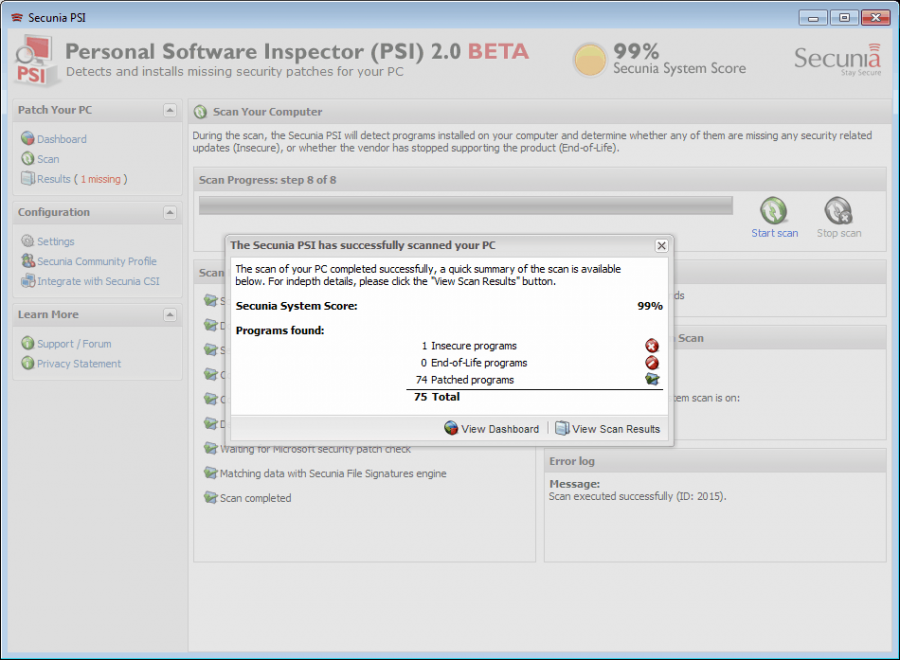This screenshot has height=660, width=900.
Task: Click the Secunia PSI logo
Action: (33, 60)
